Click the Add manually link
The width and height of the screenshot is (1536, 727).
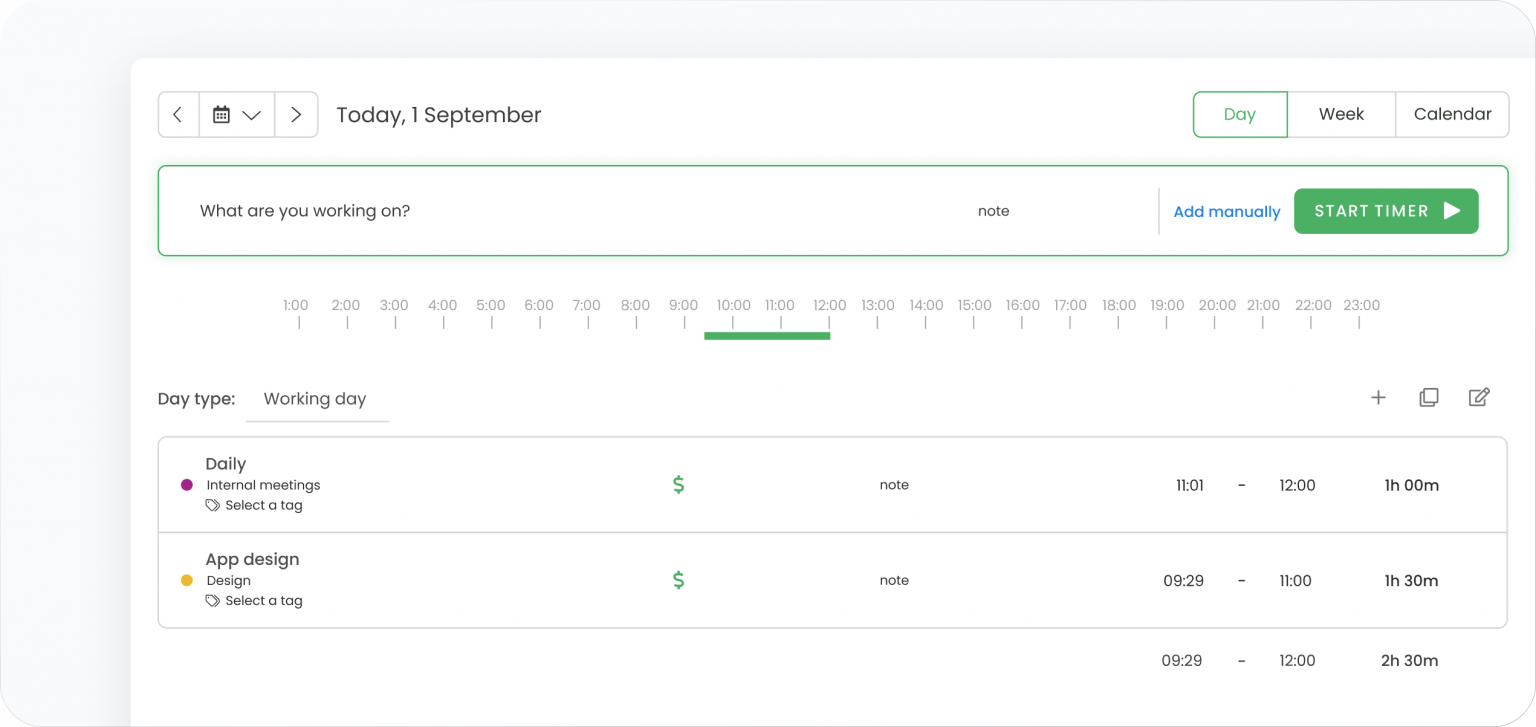(1226, 211)
